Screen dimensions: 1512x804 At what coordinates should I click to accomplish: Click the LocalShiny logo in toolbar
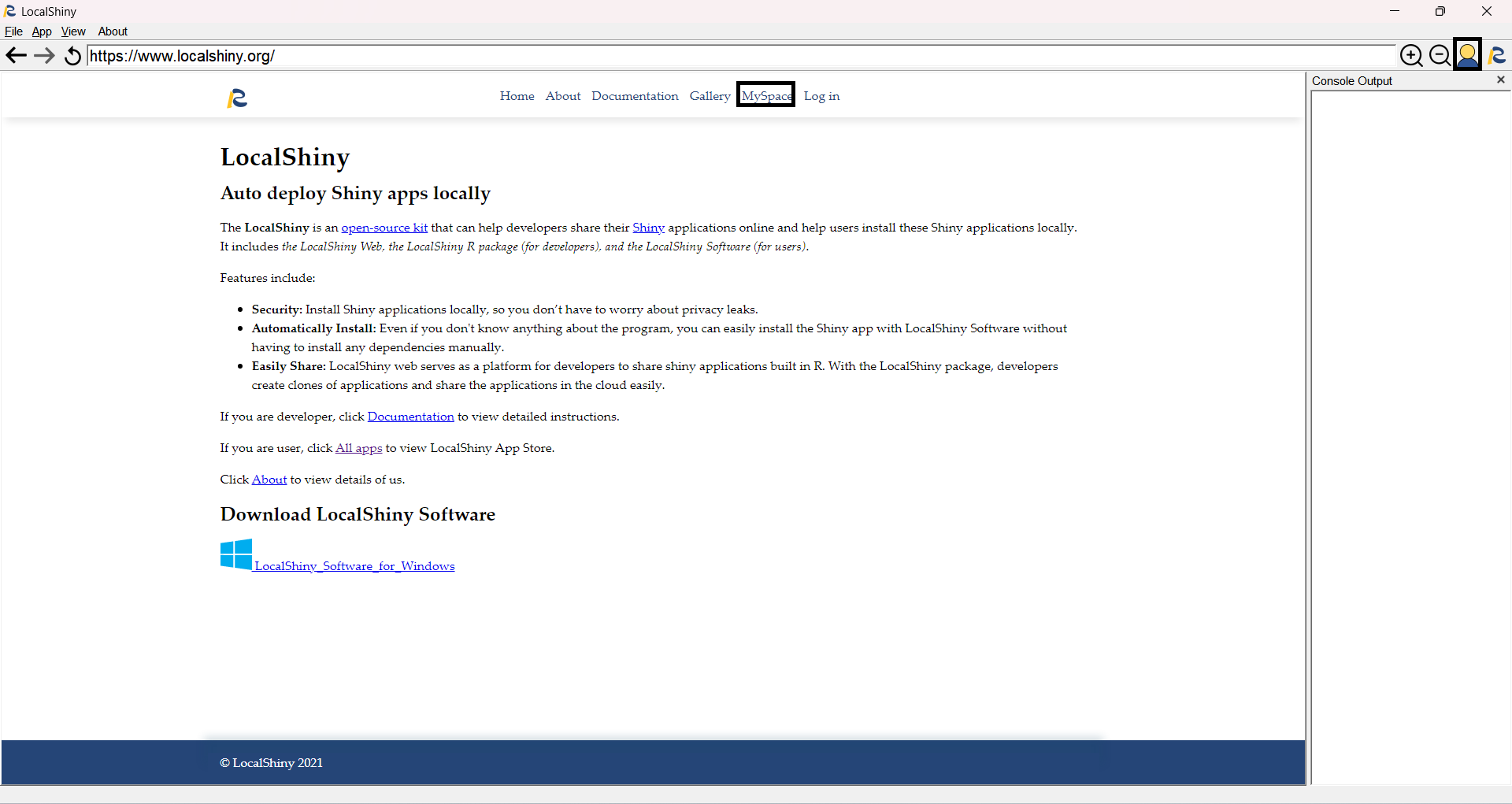[x=1497, y=55]
